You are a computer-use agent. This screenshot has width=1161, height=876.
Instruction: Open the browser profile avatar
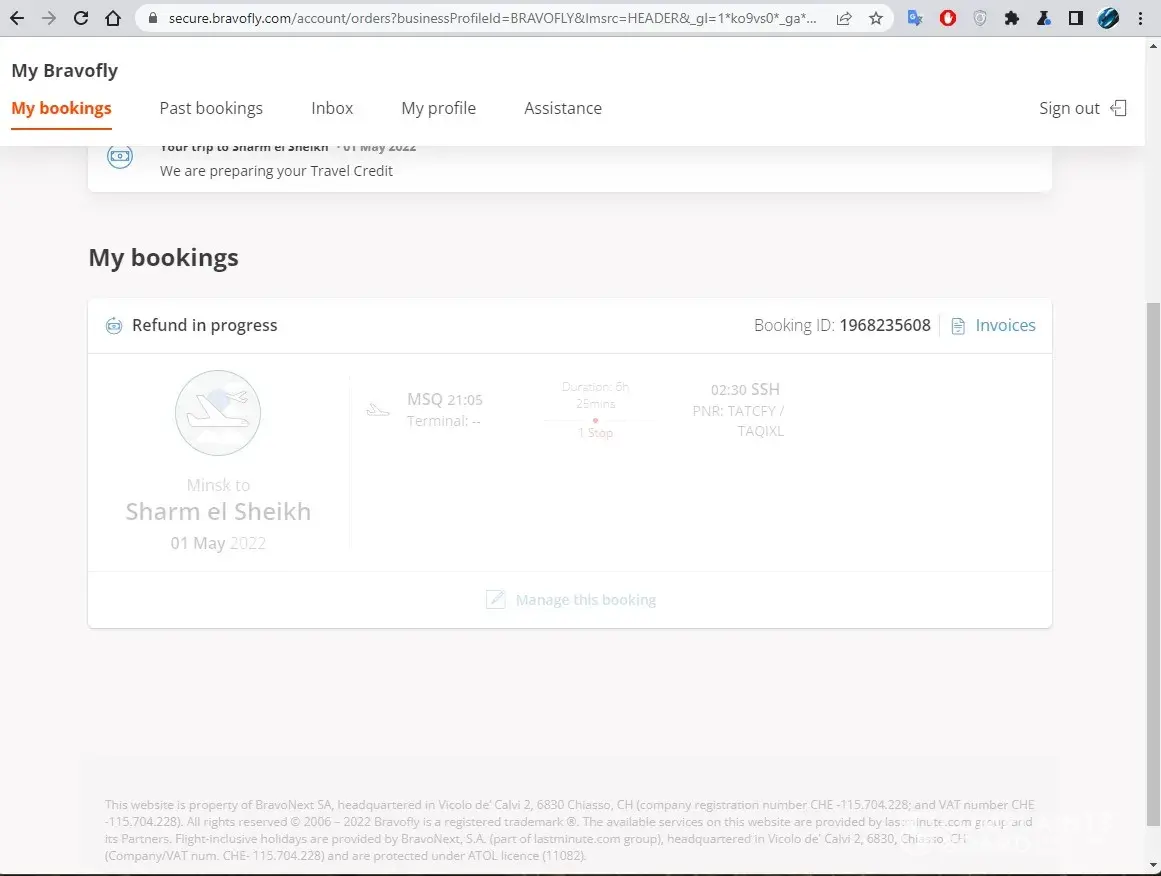[x=1108, y=19]
